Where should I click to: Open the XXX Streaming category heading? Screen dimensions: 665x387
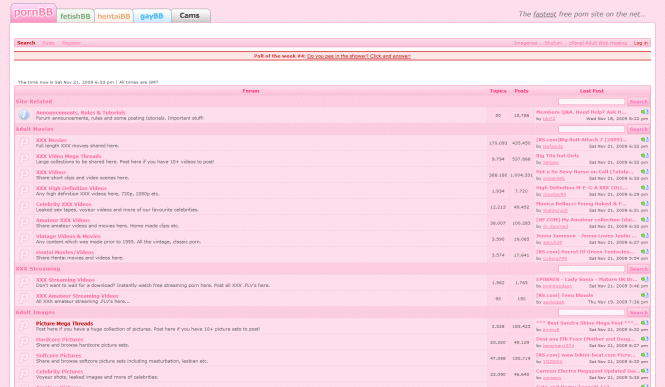point(38,269)
